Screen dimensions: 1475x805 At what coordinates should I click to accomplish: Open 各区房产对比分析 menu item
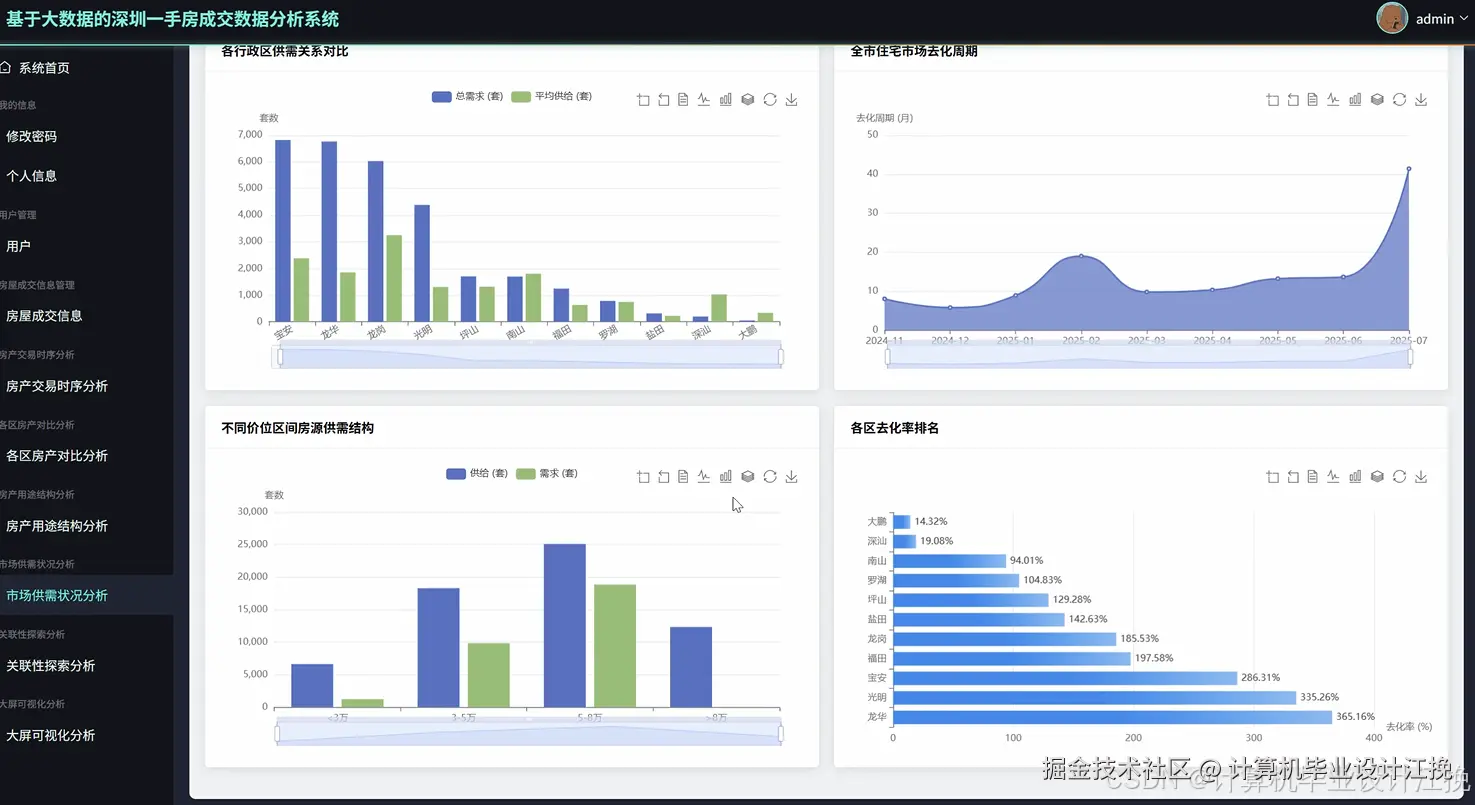tap(86, 456)
